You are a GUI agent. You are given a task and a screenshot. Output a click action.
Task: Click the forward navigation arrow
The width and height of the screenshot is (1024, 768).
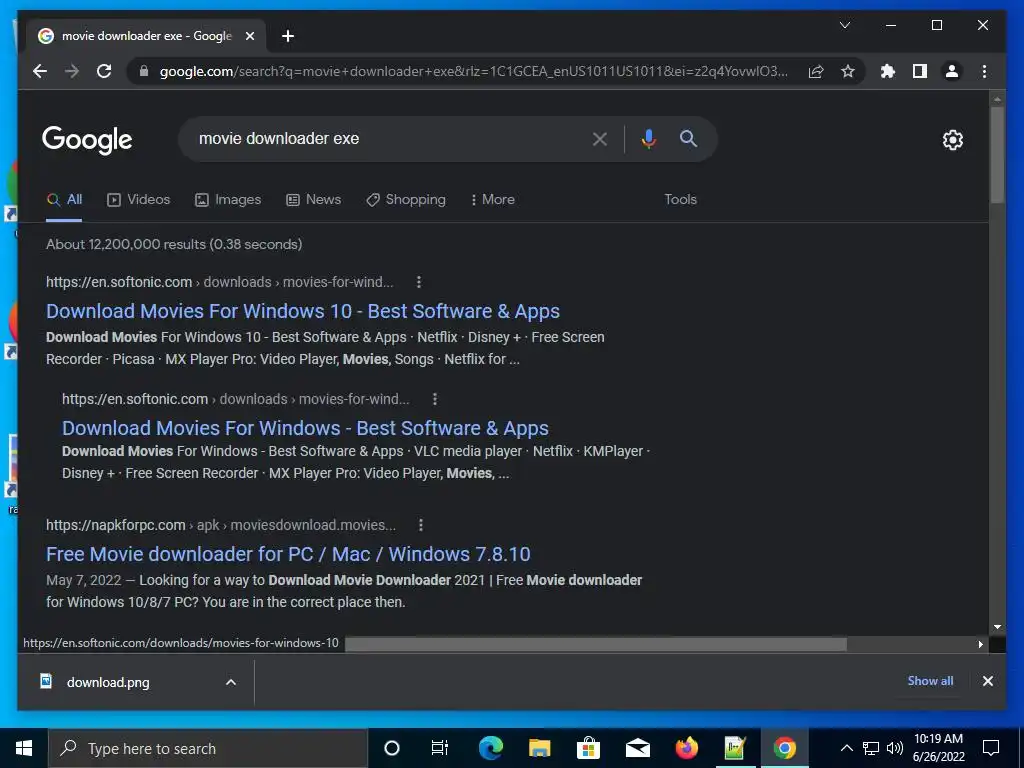tap(72, 71)
